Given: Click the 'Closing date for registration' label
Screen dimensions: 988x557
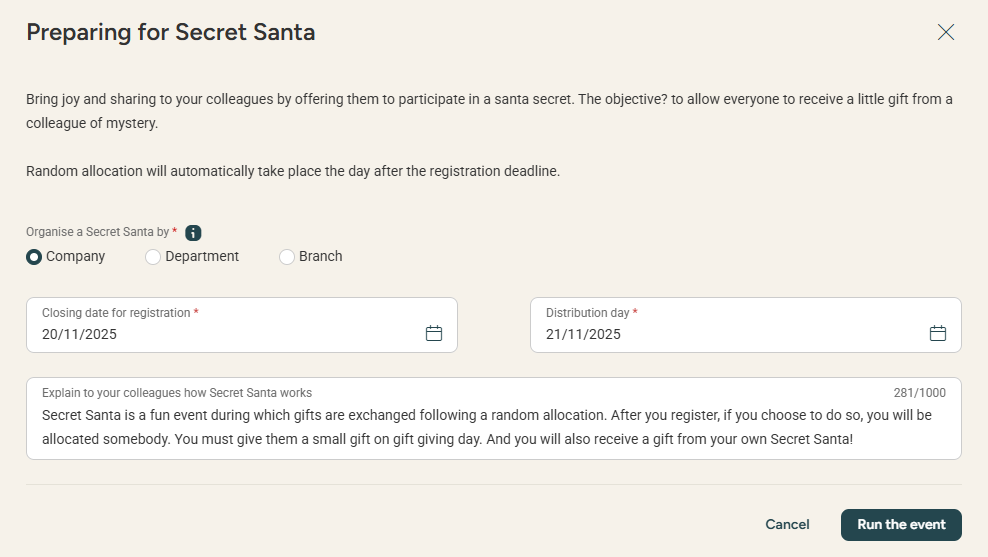Looking at the screenshot, I should coord(116,313).
